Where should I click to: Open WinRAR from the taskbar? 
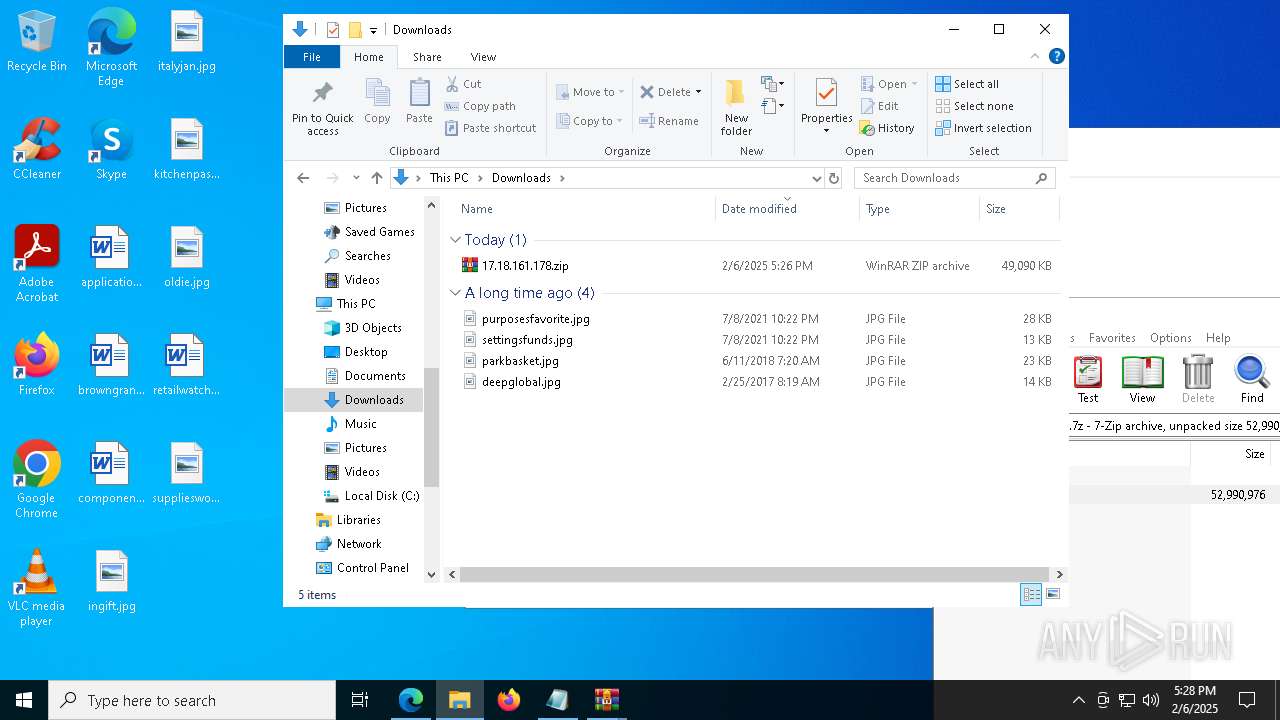coord(606,700)
